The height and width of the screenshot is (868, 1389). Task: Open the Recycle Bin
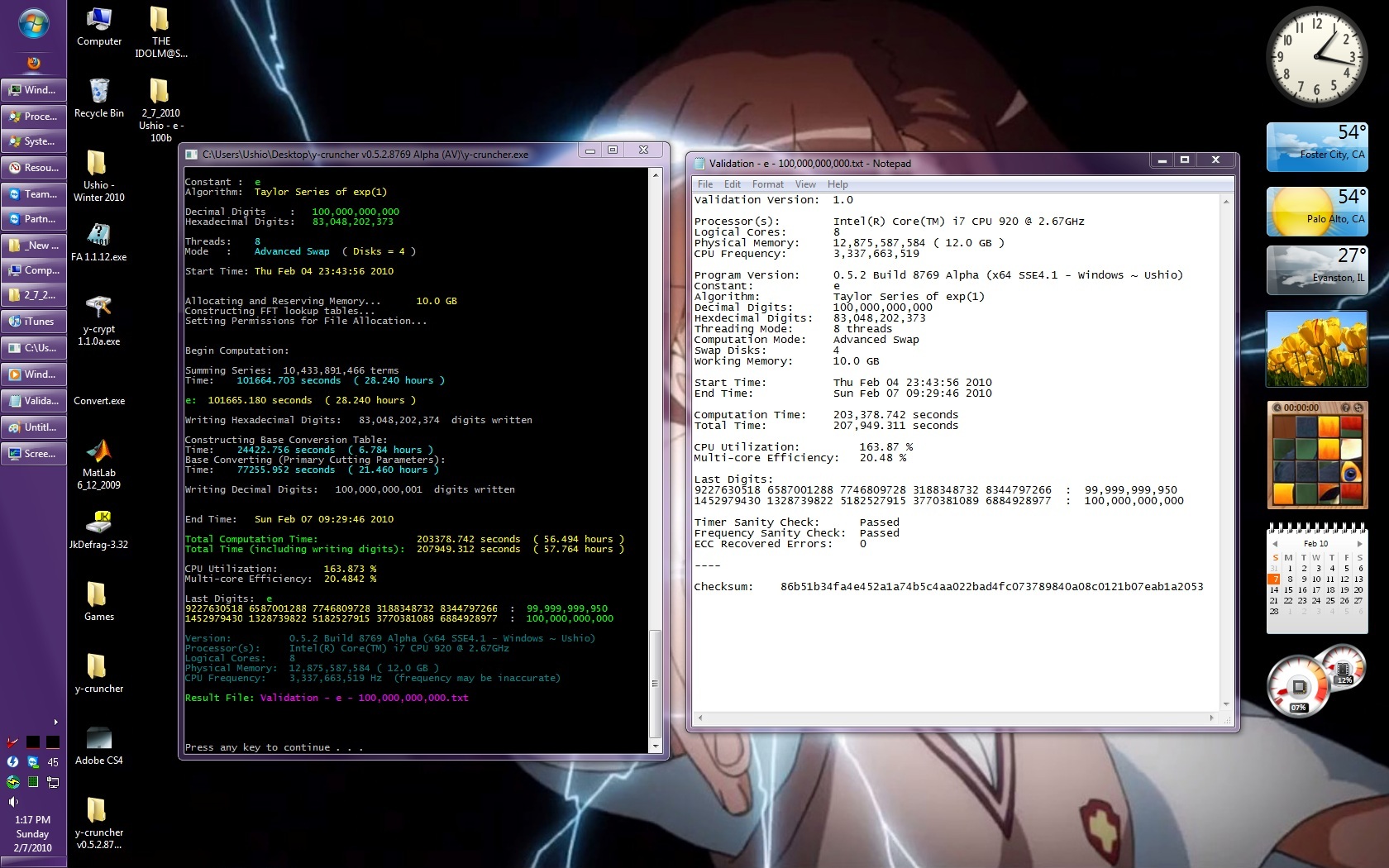click(98, 92)
